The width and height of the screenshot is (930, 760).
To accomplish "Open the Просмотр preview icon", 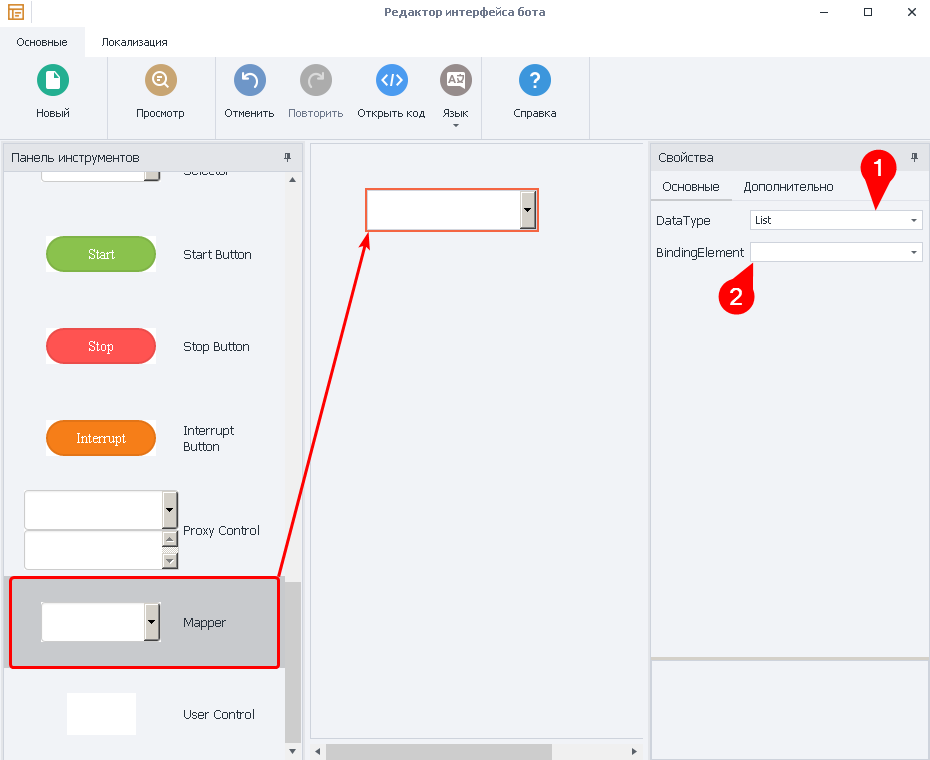I will tap(160, 81).
